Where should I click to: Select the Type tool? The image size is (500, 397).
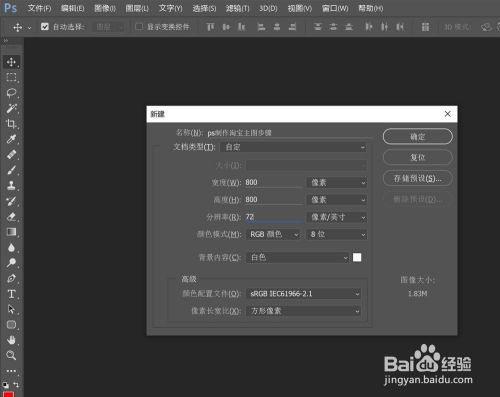pyautogui.click(x=11, y=294)
